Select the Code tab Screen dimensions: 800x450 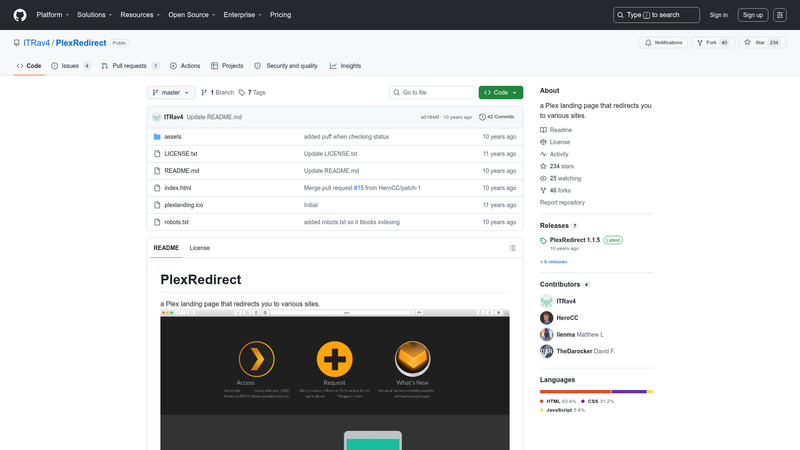(29, 66)
